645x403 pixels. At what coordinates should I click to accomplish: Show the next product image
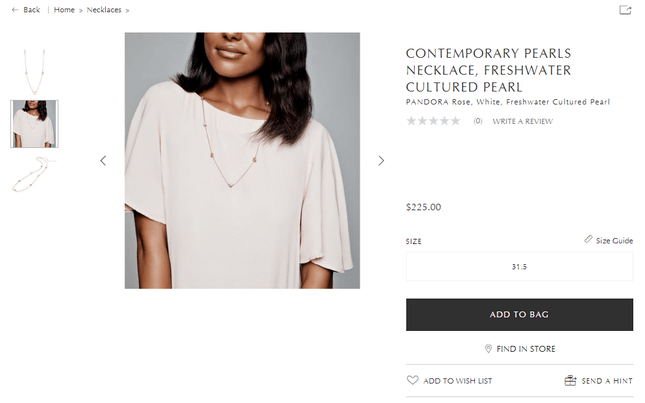point(381,160)
